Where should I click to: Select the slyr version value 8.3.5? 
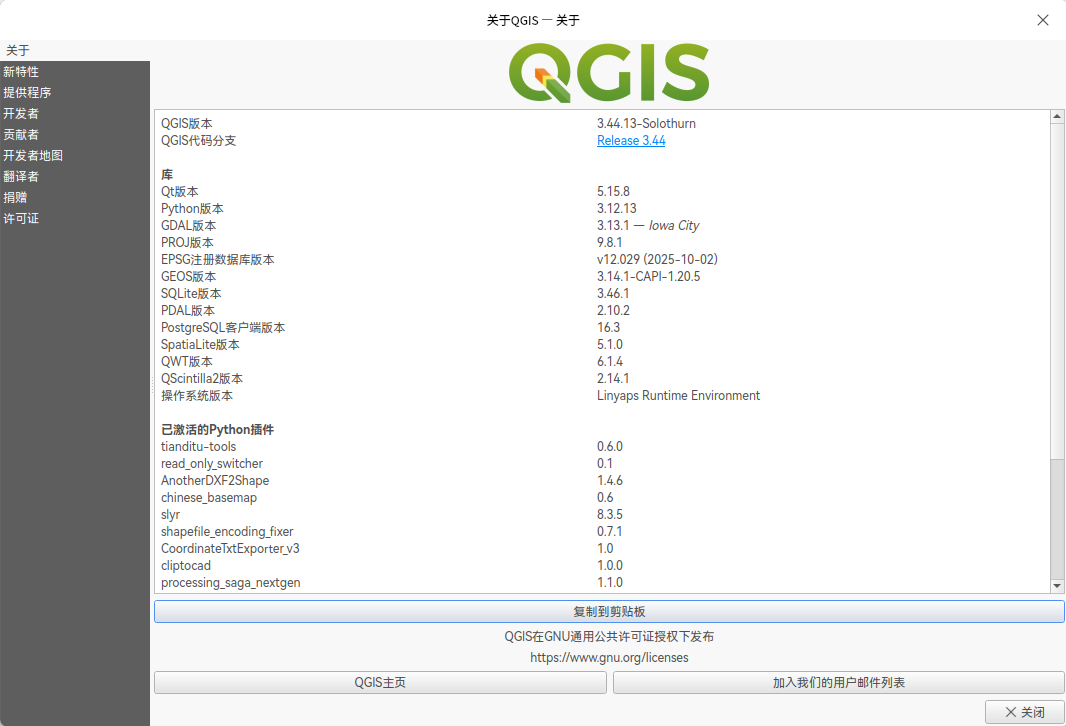(610, 515)
